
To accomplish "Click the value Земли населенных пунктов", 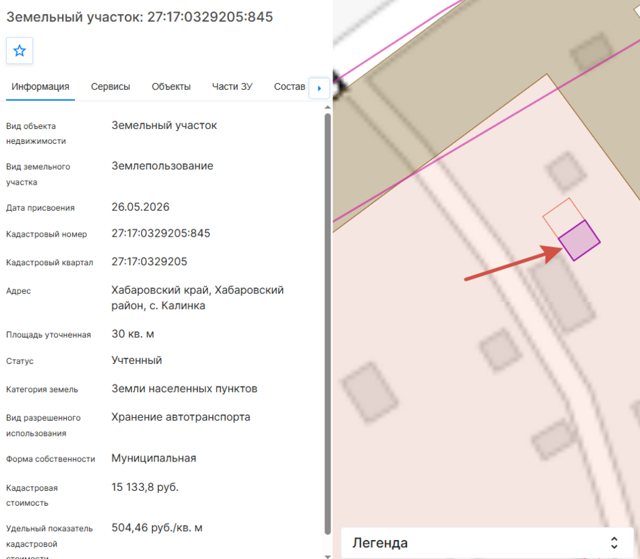I will [x=184, y=388].
